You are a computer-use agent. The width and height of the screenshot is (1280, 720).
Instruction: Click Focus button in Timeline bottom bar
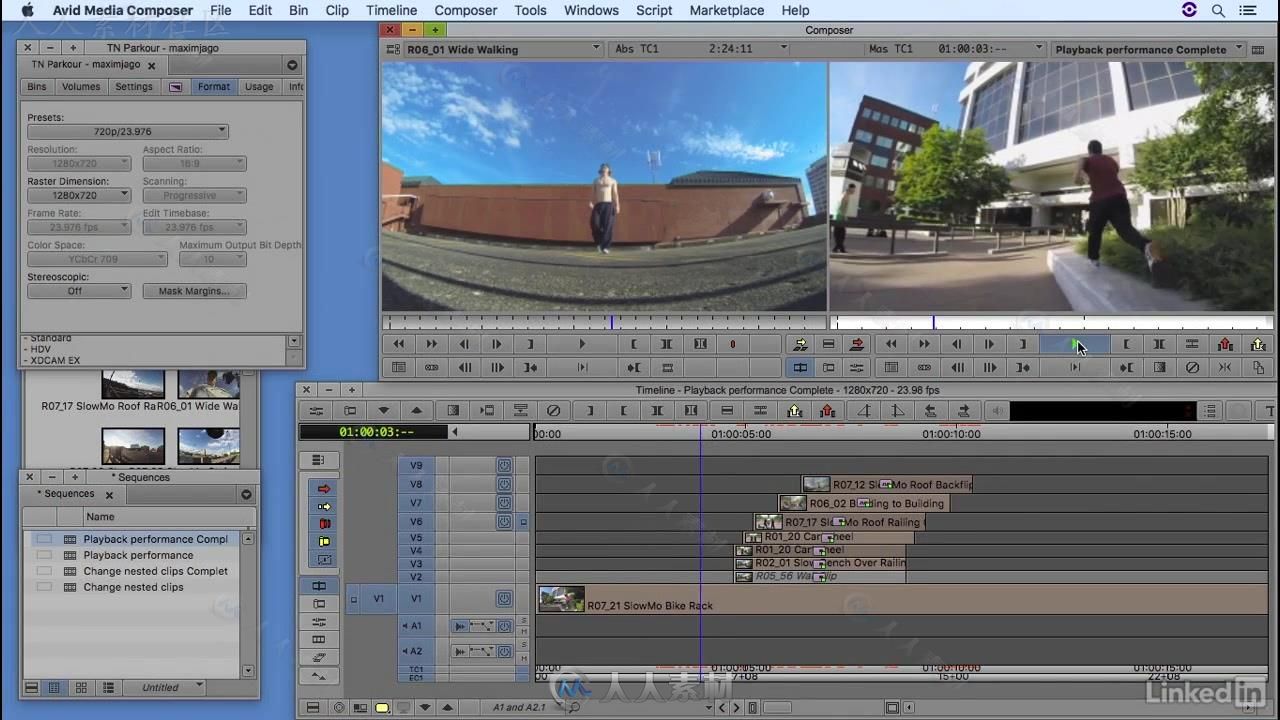click(x=338, y=708)
